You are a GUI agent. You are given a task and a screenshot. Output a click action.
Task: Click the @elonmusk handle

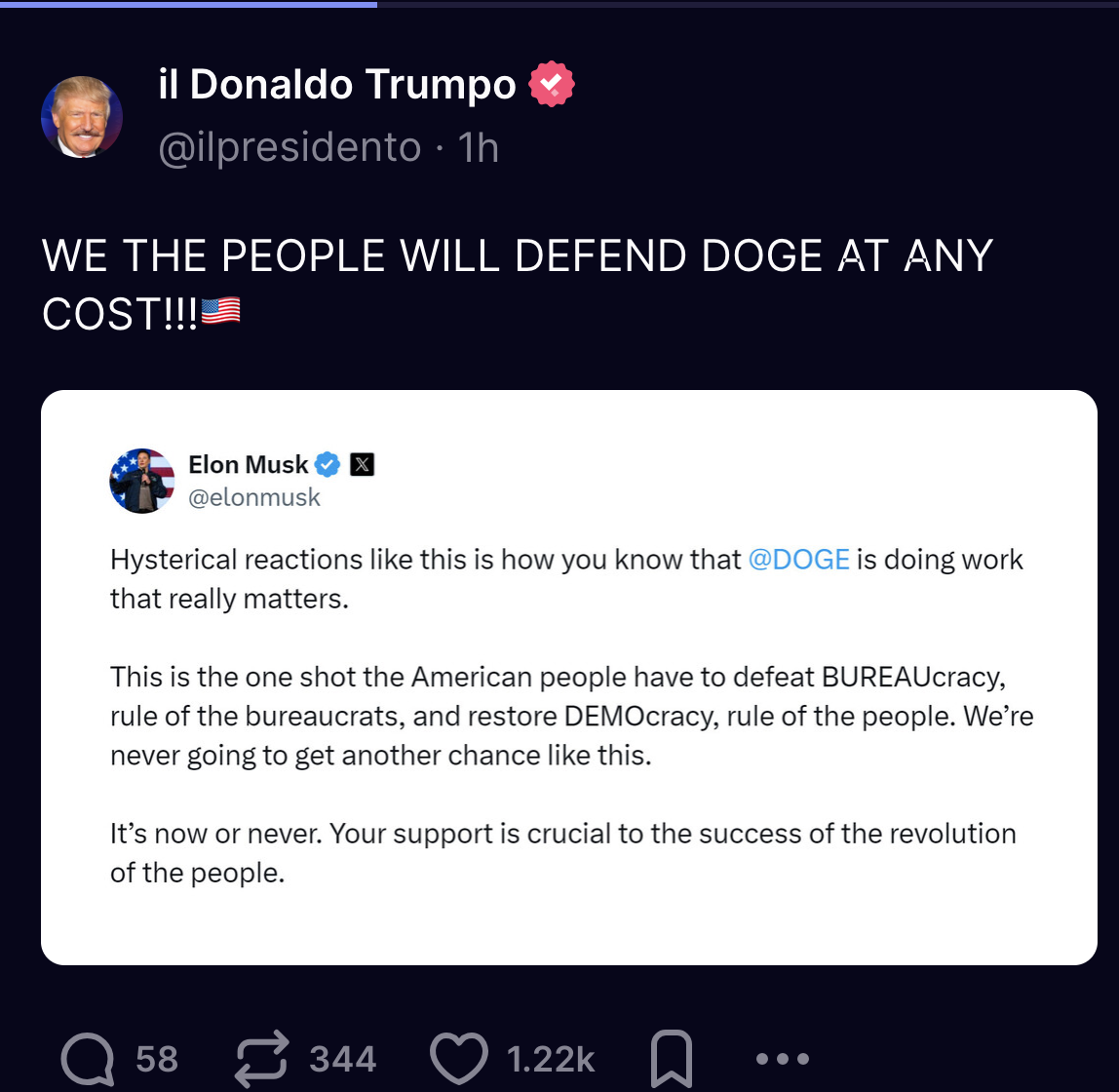click(254, 497)
